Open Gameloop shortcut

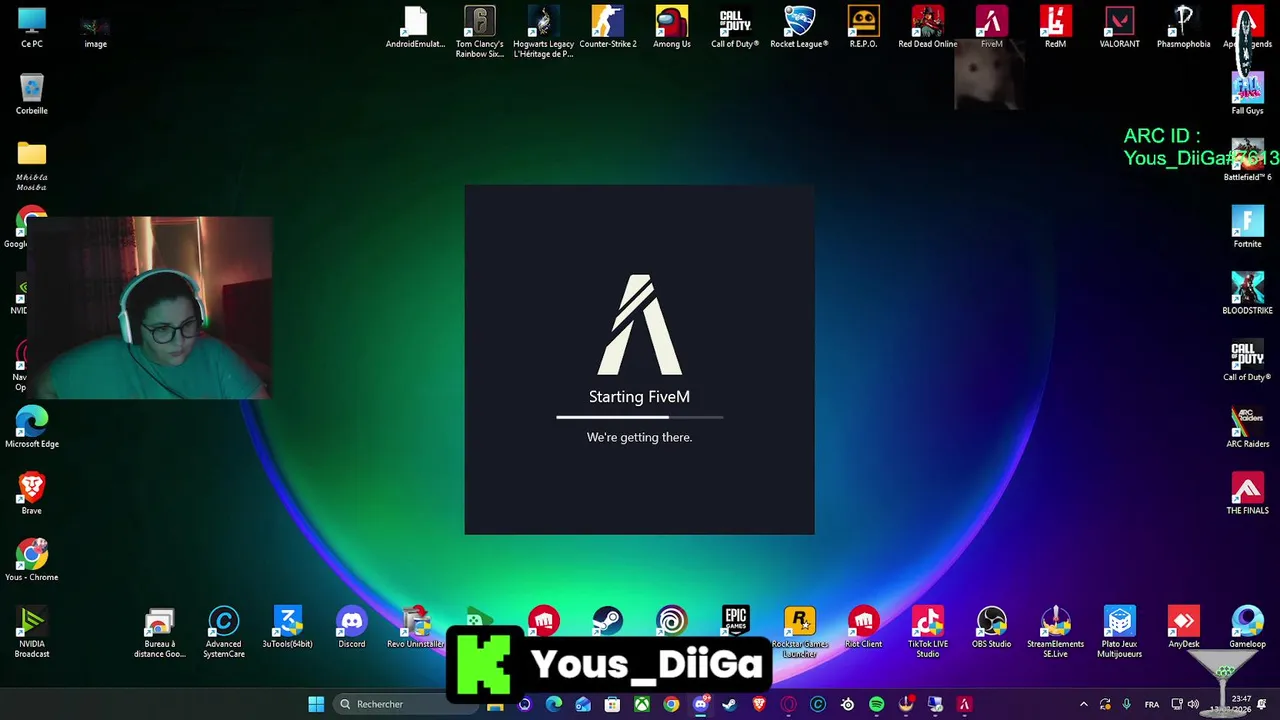pos(1248,628)
